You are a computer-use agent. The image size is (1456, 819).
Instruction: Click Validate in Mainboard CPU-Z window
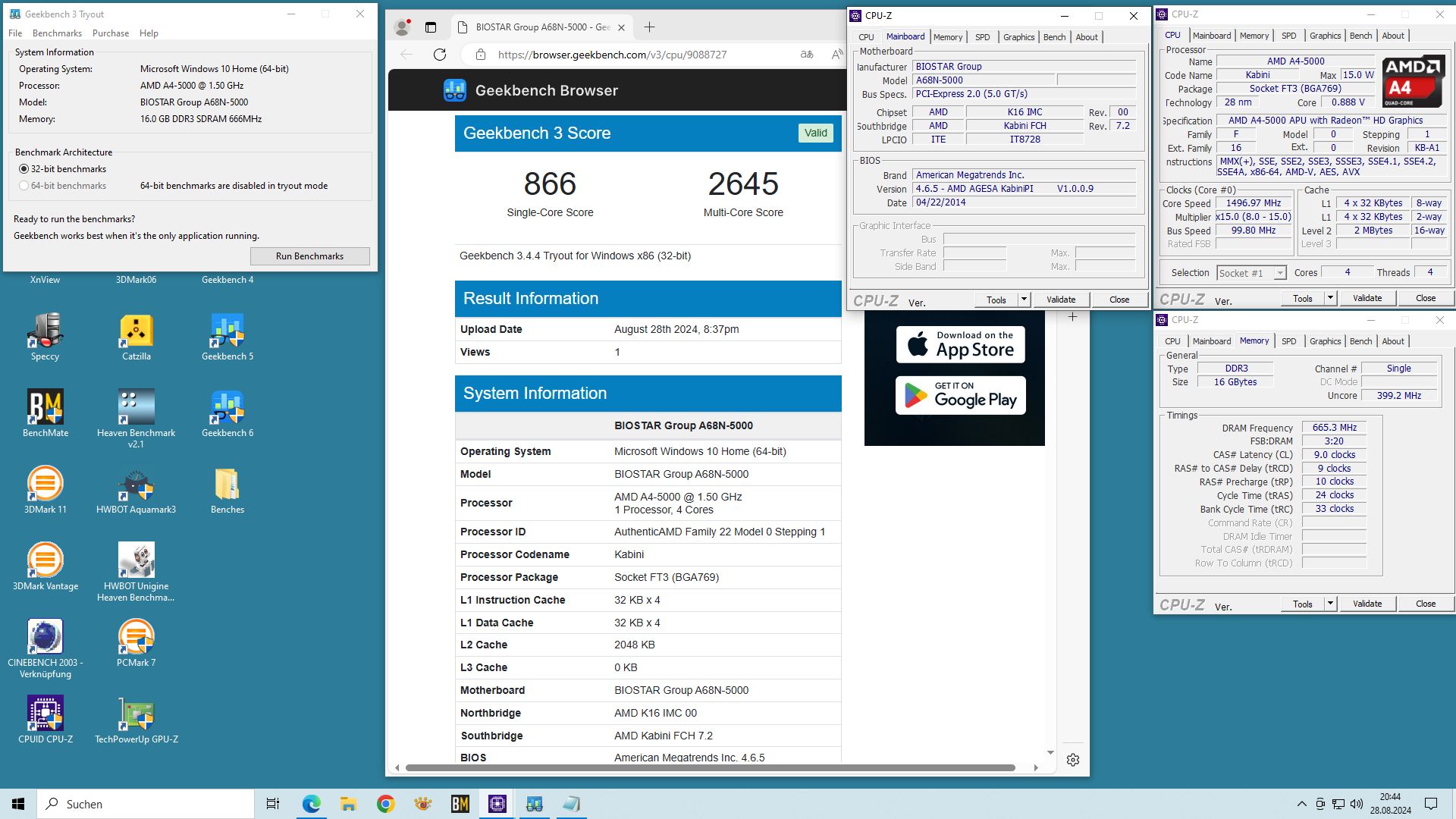point(1061,300)
